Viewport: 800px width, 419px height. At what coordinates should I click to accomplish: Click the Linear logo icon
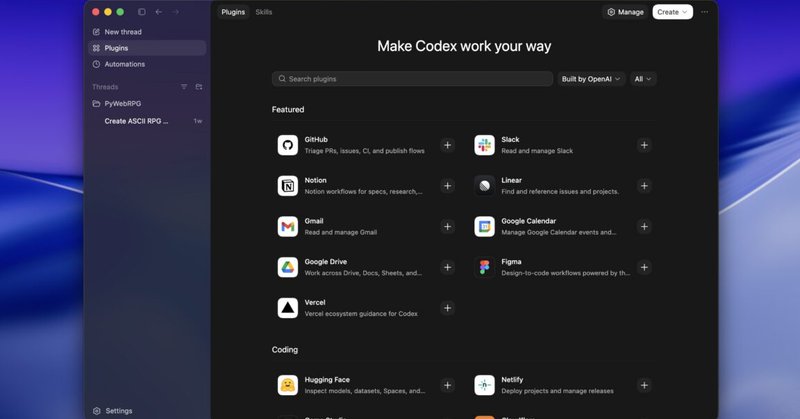pyautogui.click(x=484, y=186)
